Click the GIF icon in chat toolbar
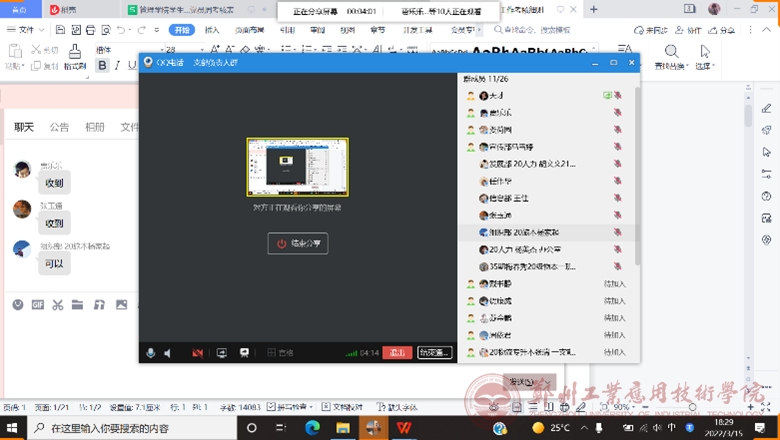The image size is (780, 440). (38, 305)
